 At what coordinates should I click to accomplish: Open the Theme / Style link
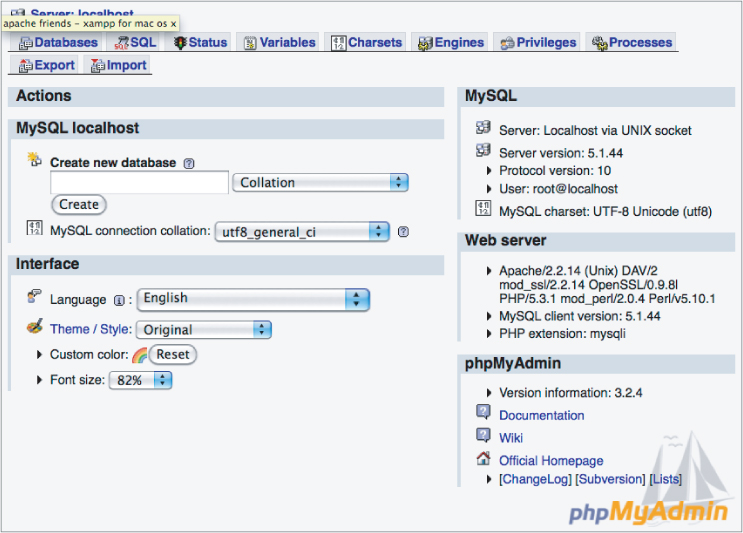91,329
